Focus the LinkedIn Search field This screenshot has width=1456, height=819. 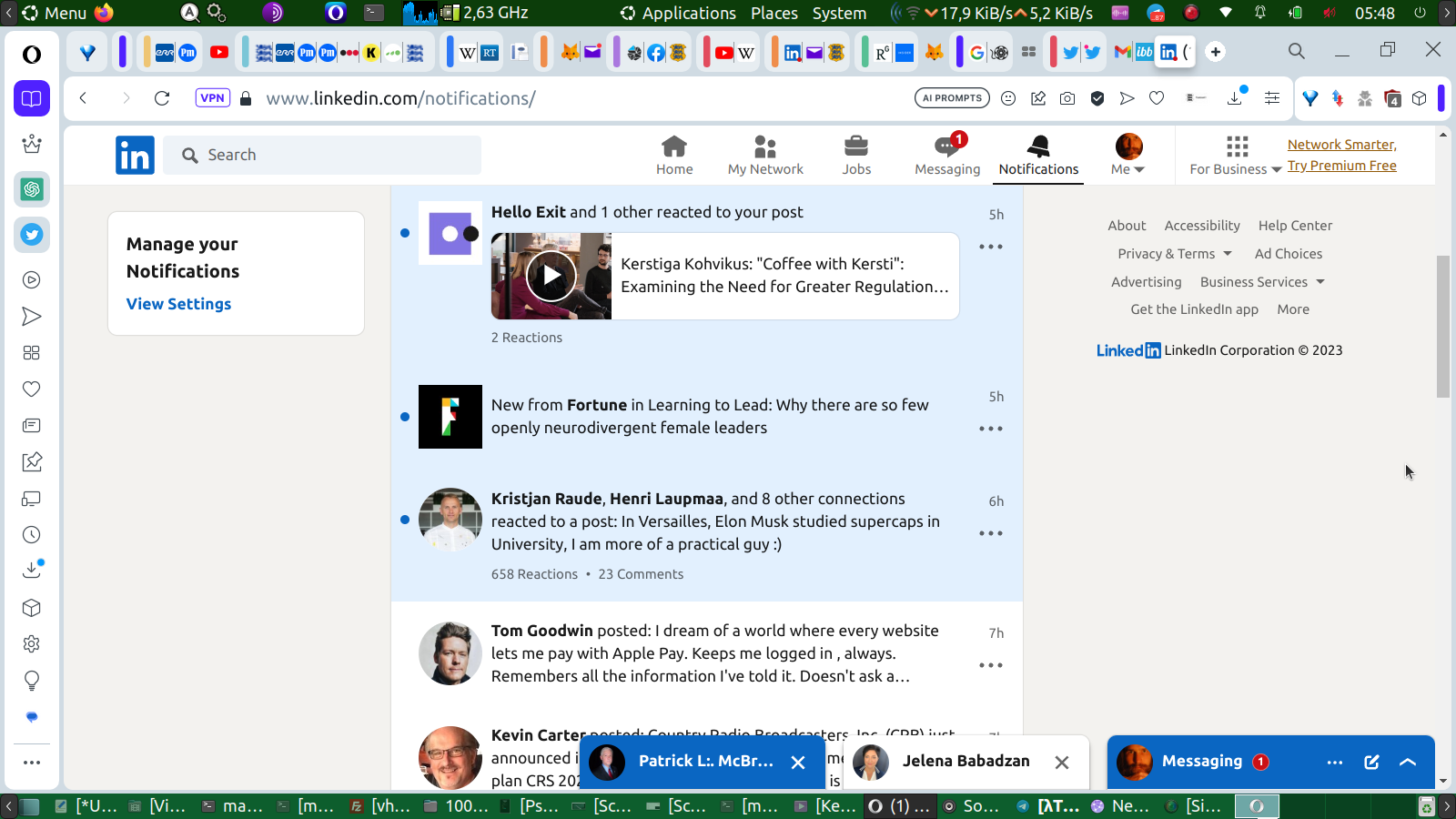click(x=322, y=155)
